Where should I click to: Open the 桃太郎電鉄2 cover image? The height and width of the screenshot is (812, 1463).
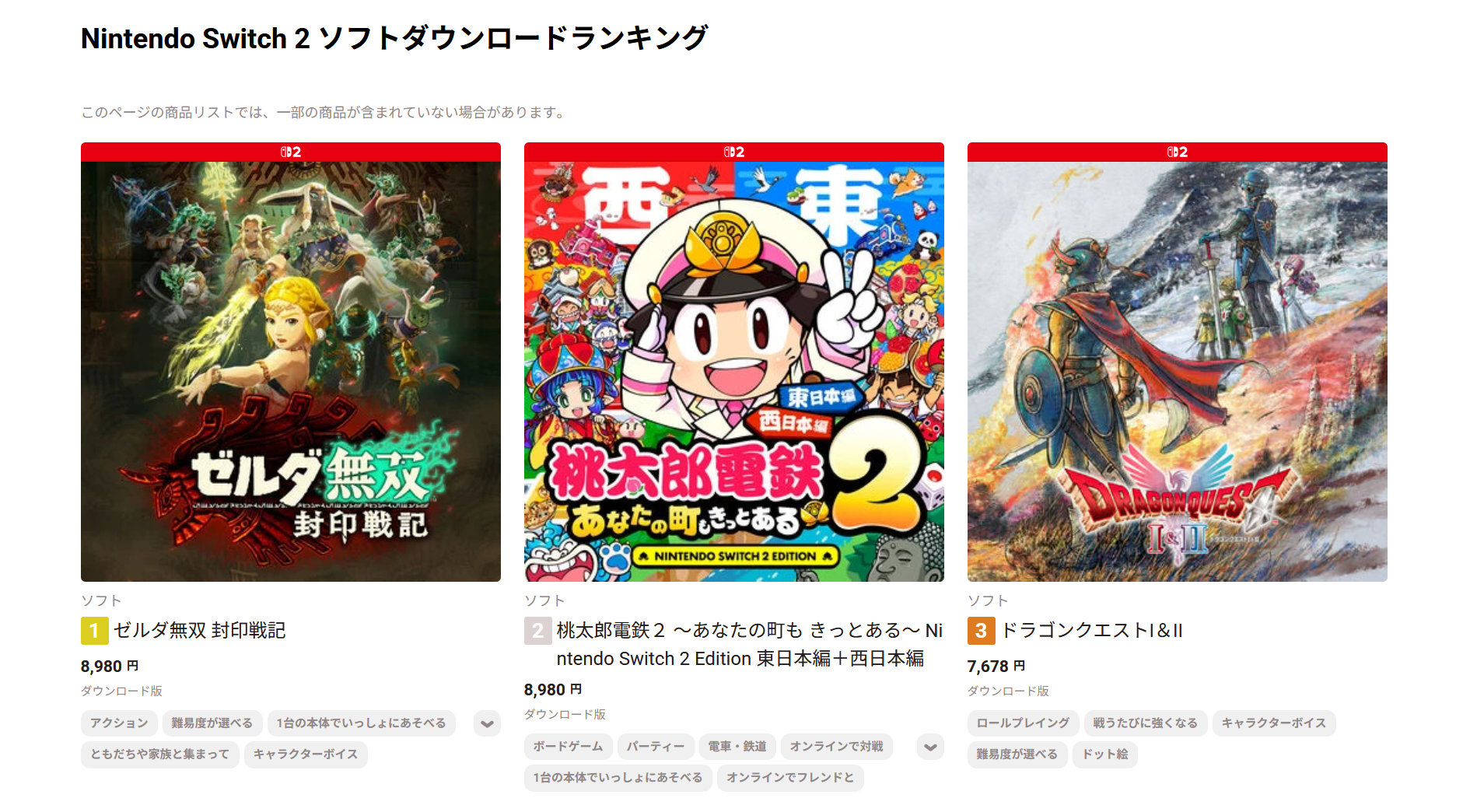[734, 372]
